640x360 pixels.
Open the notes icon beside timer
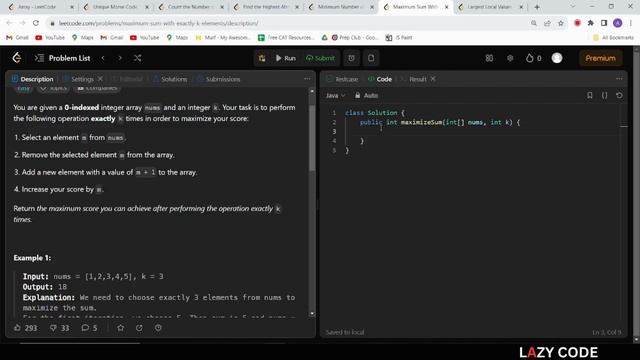coord(371,58)
